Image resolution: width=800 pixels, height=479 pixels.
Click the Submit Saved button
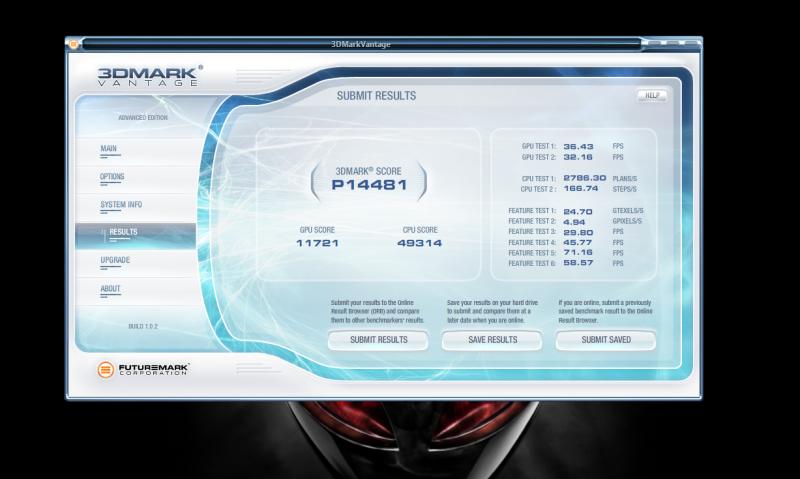[x=606, y=340]
